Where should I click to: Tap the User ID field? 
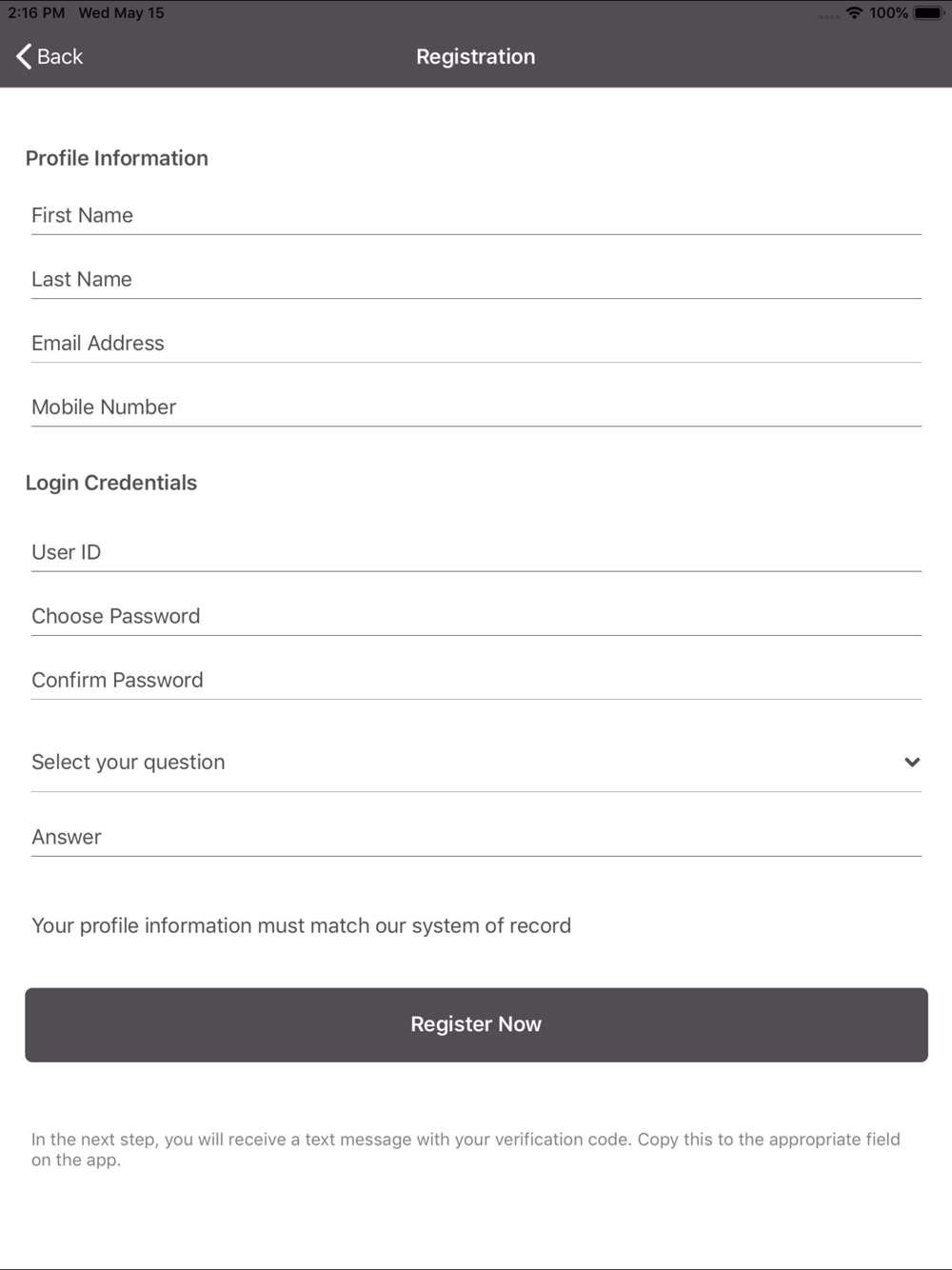476,552
